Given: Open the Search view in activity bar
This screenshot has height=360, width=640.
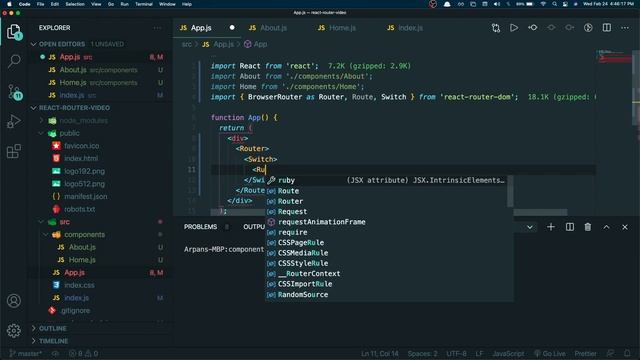Looking at the screenshot, I should click(13, 61).
